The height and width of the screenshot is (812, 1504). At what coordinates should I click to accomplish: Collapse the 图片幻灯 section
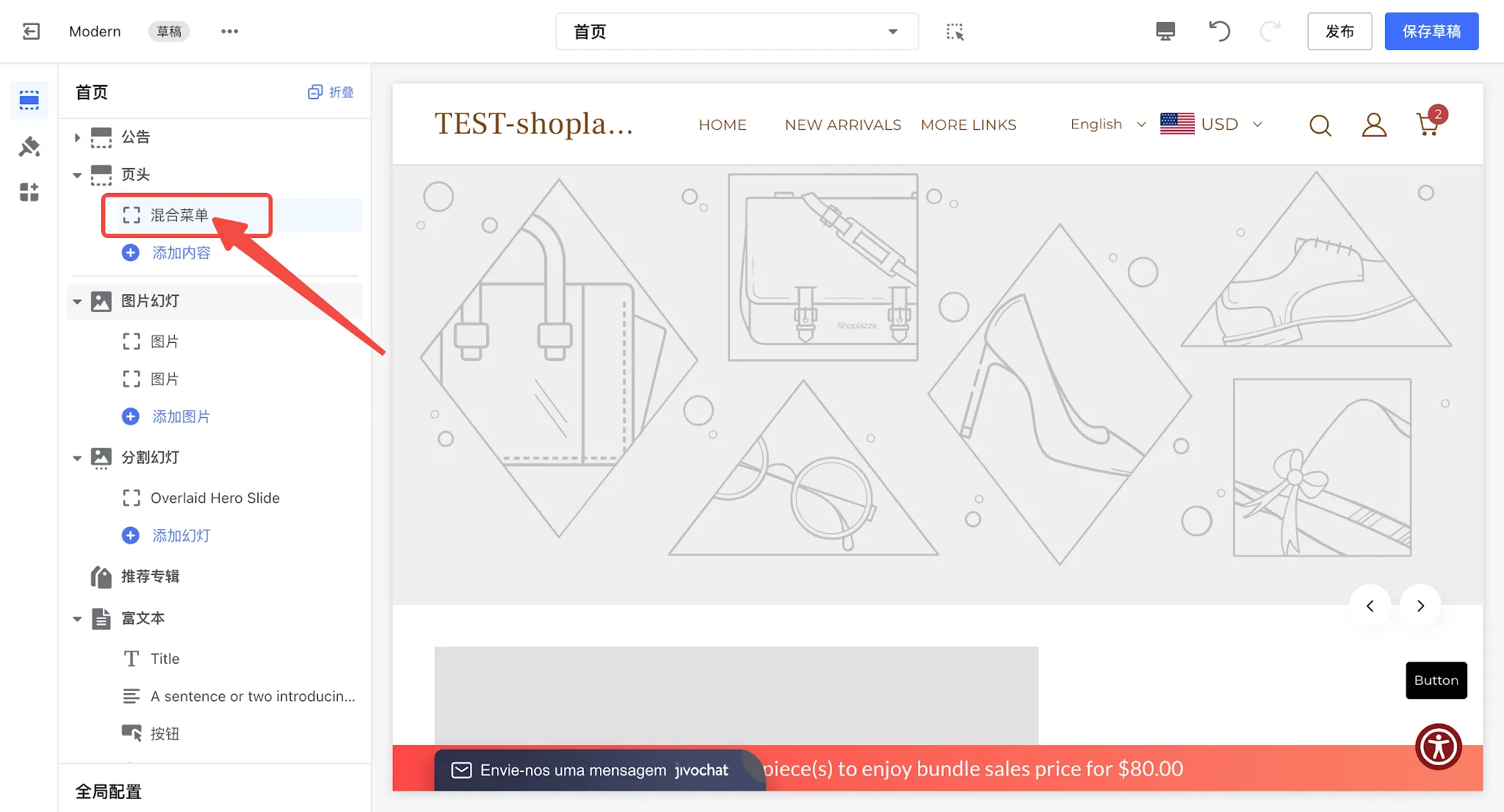[77, 302]
